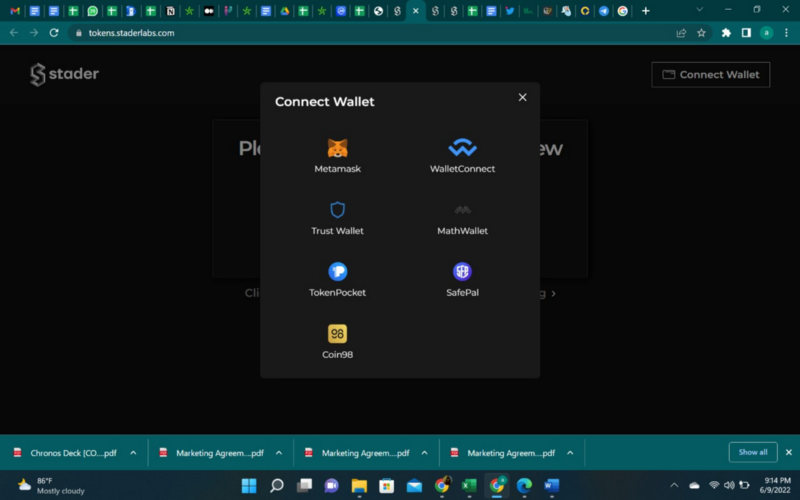
Task: Open the Wi-Fi network tray icon
Action: [714, 485]
